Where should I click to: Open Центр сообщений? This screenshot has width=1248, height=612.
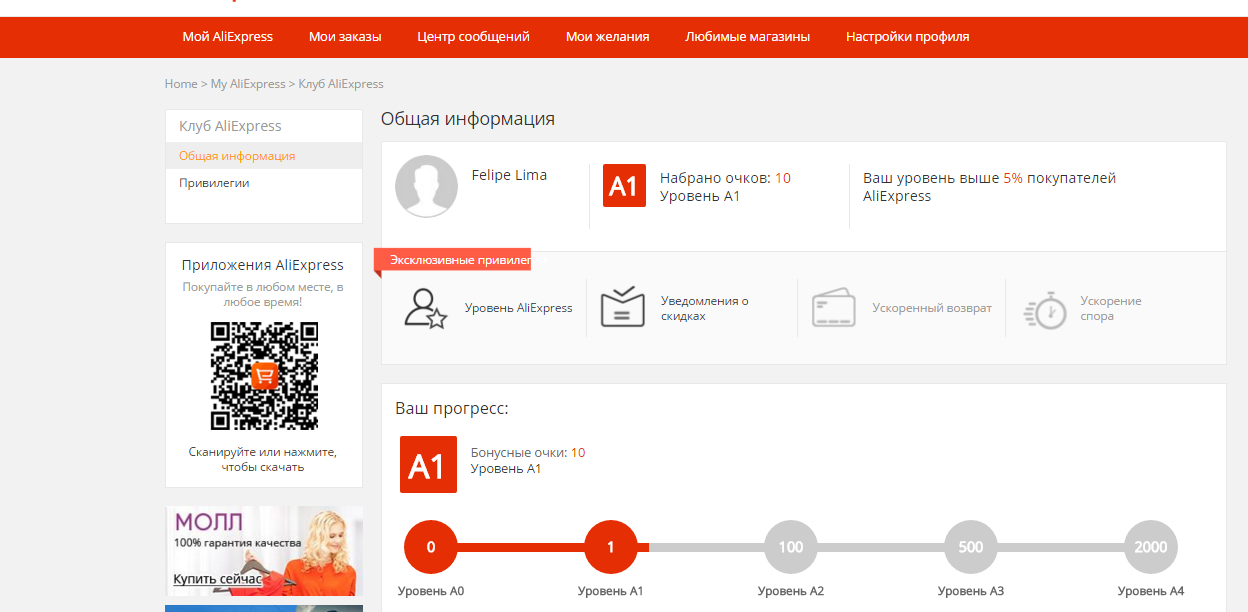[x=473, y=37]
